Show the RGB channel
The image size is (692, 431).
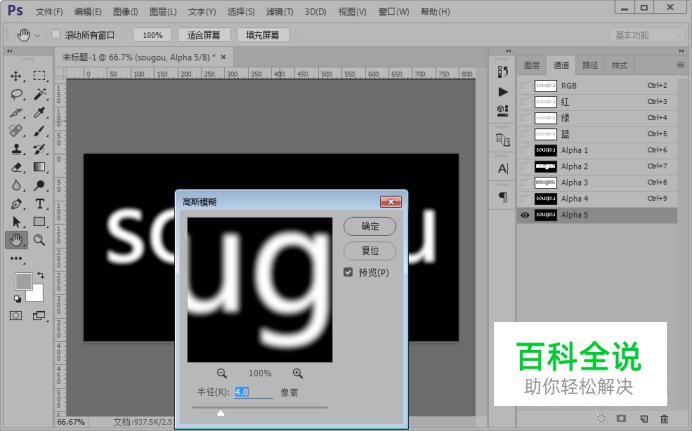click(525, 86)
